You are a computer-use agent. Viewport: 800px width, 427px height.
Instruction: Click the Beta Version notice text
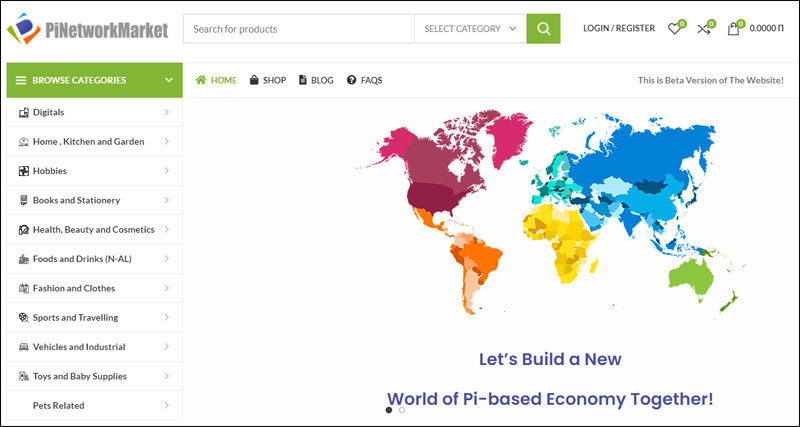(x=711, y=80)
